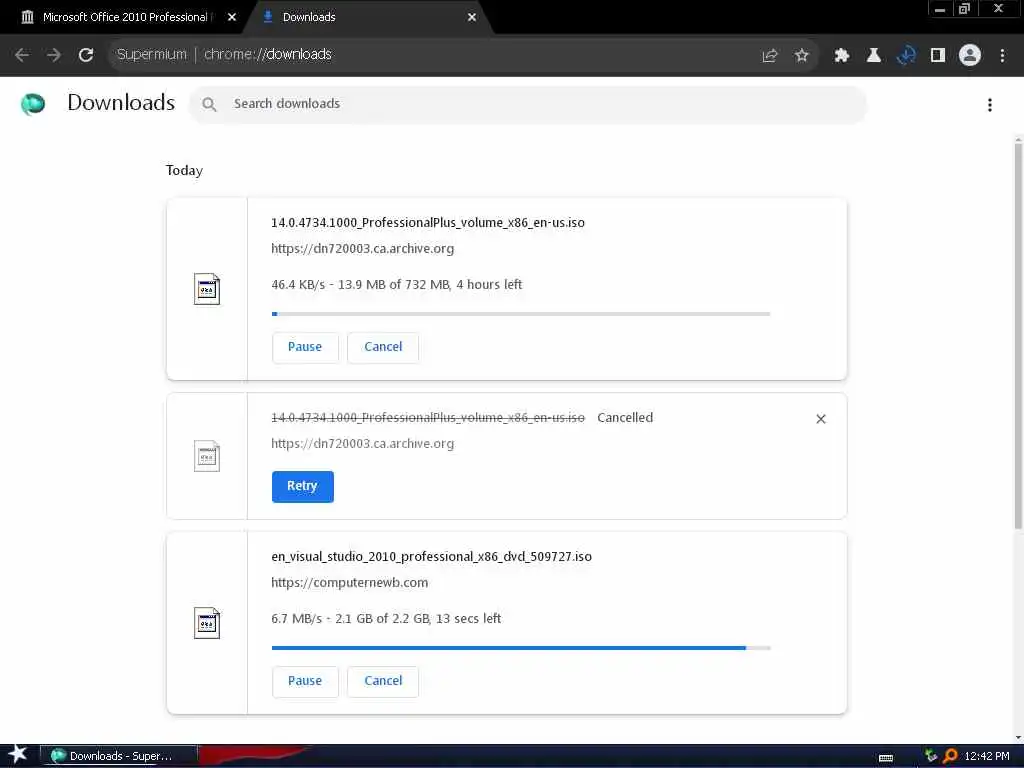Close the Downloads tab
Image resolution: width=1024 pixels, height=768 pixels.
click(x=472, y=18)
